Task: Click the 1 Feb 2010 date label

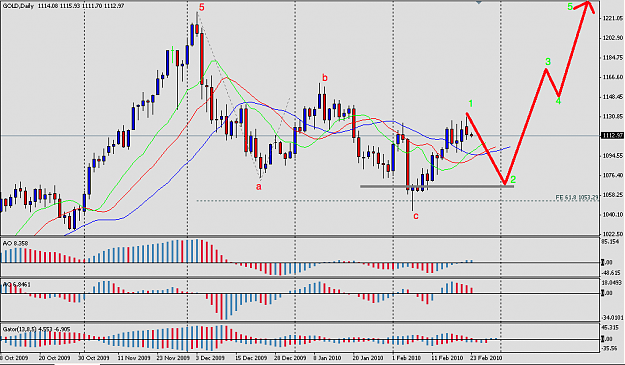Action: coord(406,358)
